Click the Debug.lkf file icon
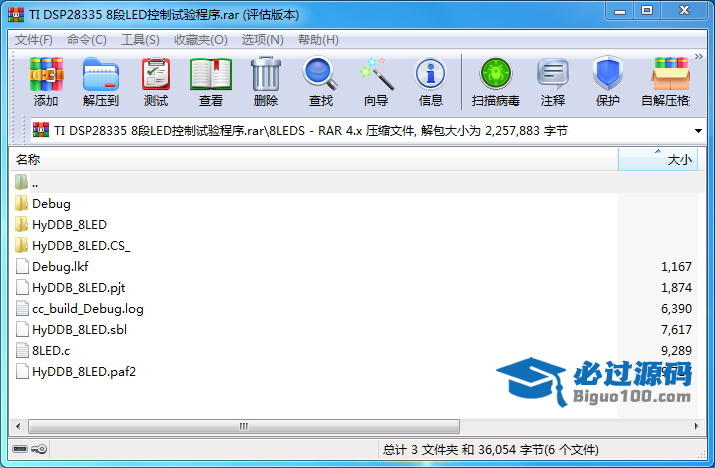Viewport: 715px width, 468px height. tap(22, 266)
